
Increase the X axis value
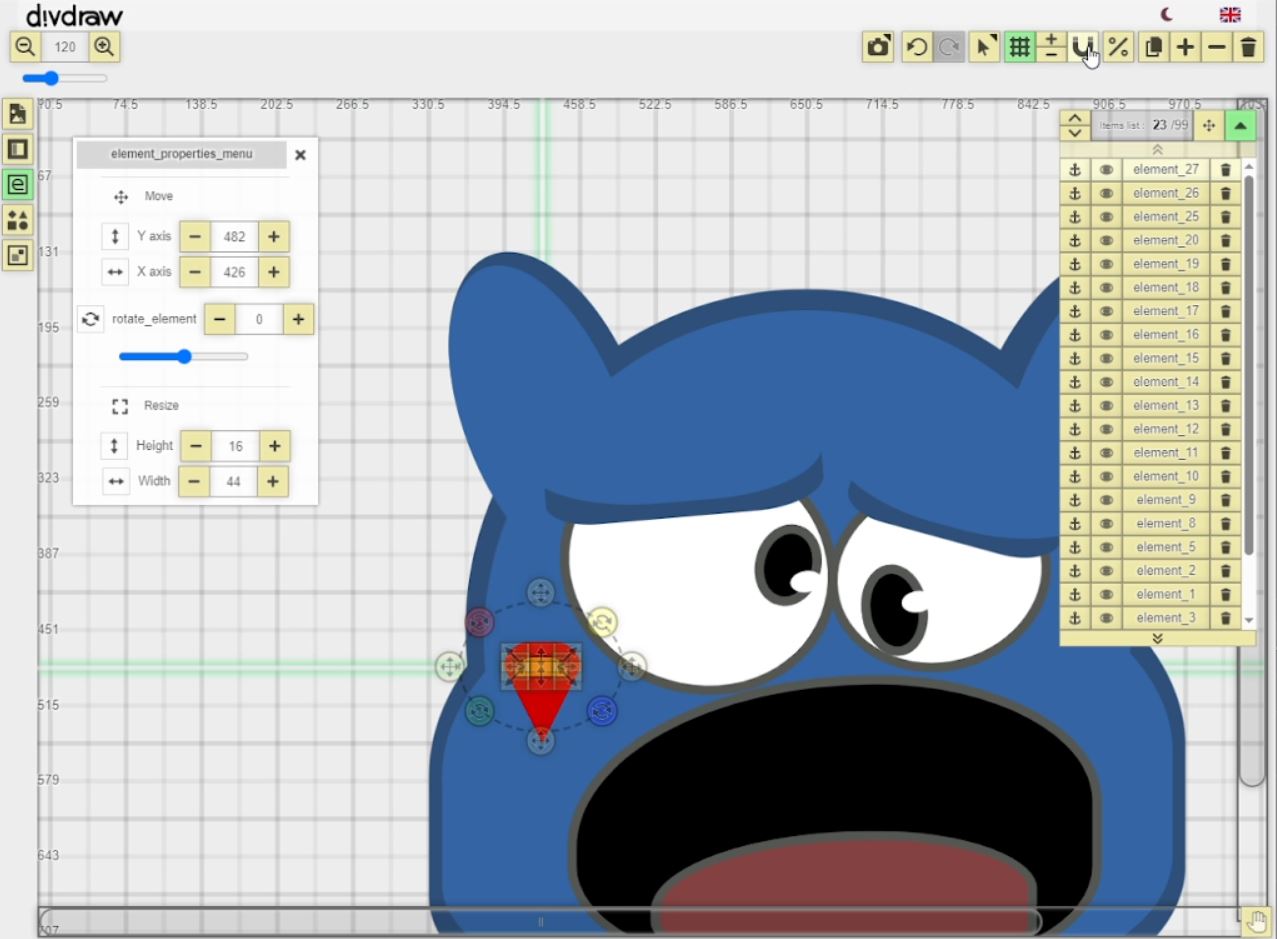point(273,272)
